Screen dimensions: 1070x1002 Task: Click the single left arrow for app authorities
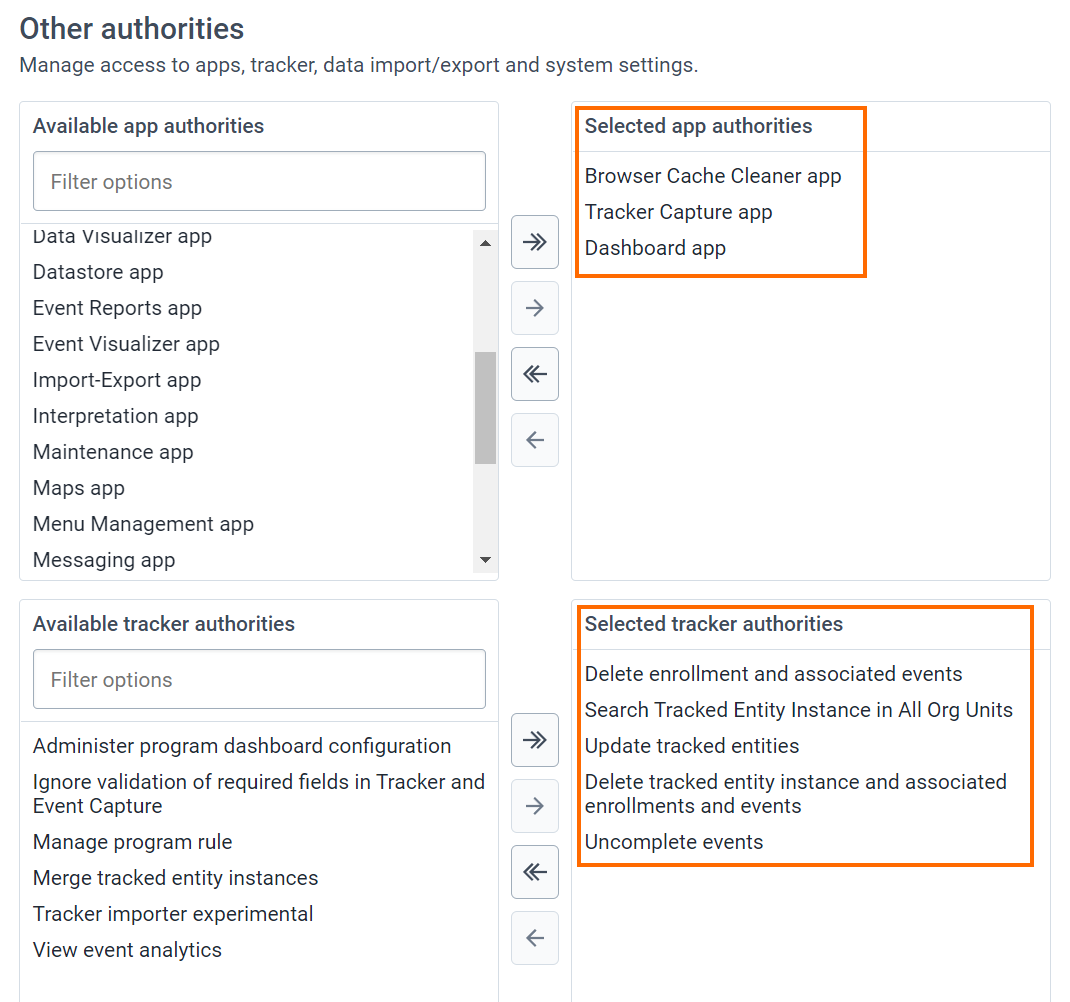click(535, 440)
